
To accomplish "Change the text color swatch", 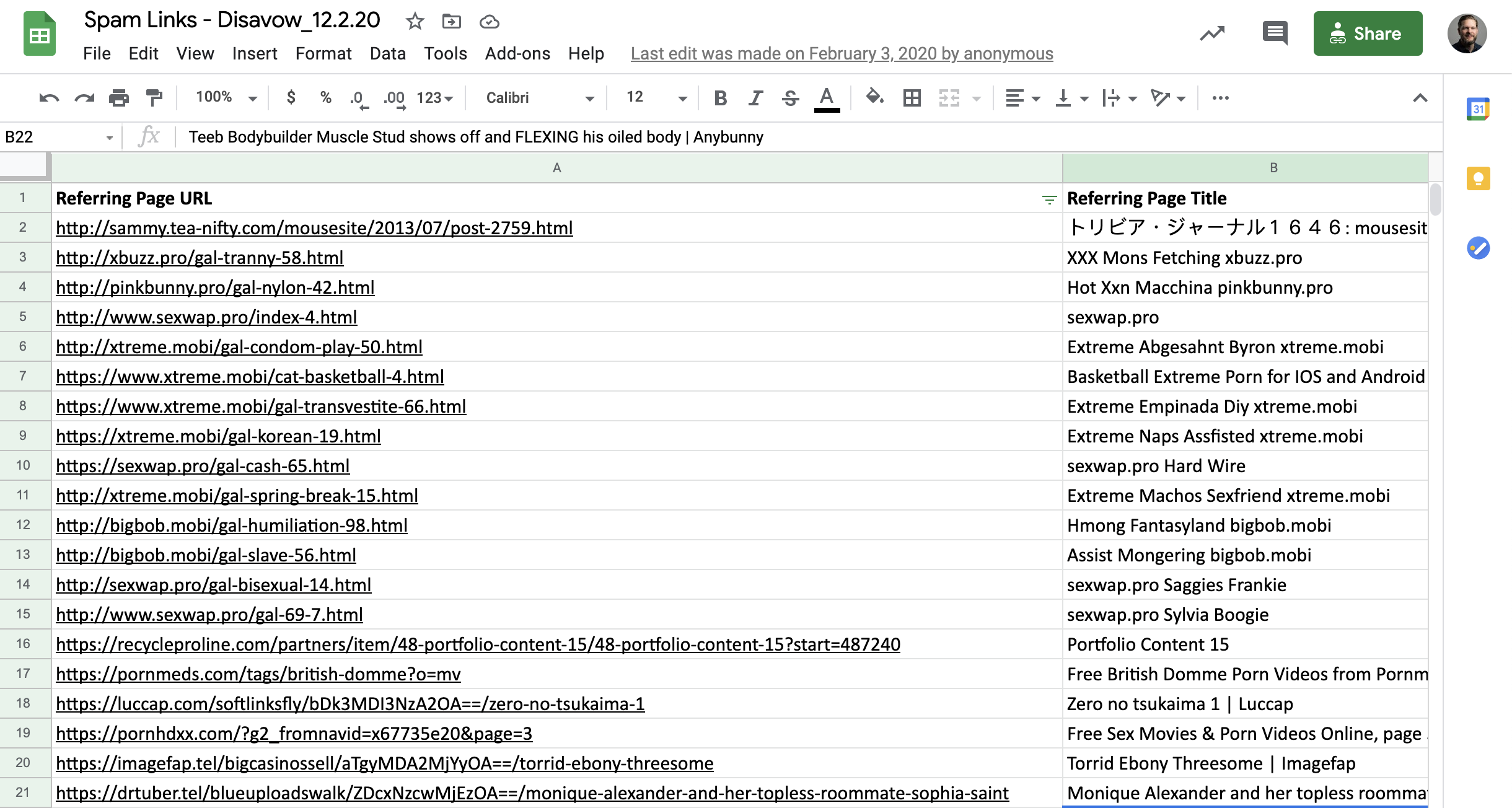I will [x=826, y=97].
